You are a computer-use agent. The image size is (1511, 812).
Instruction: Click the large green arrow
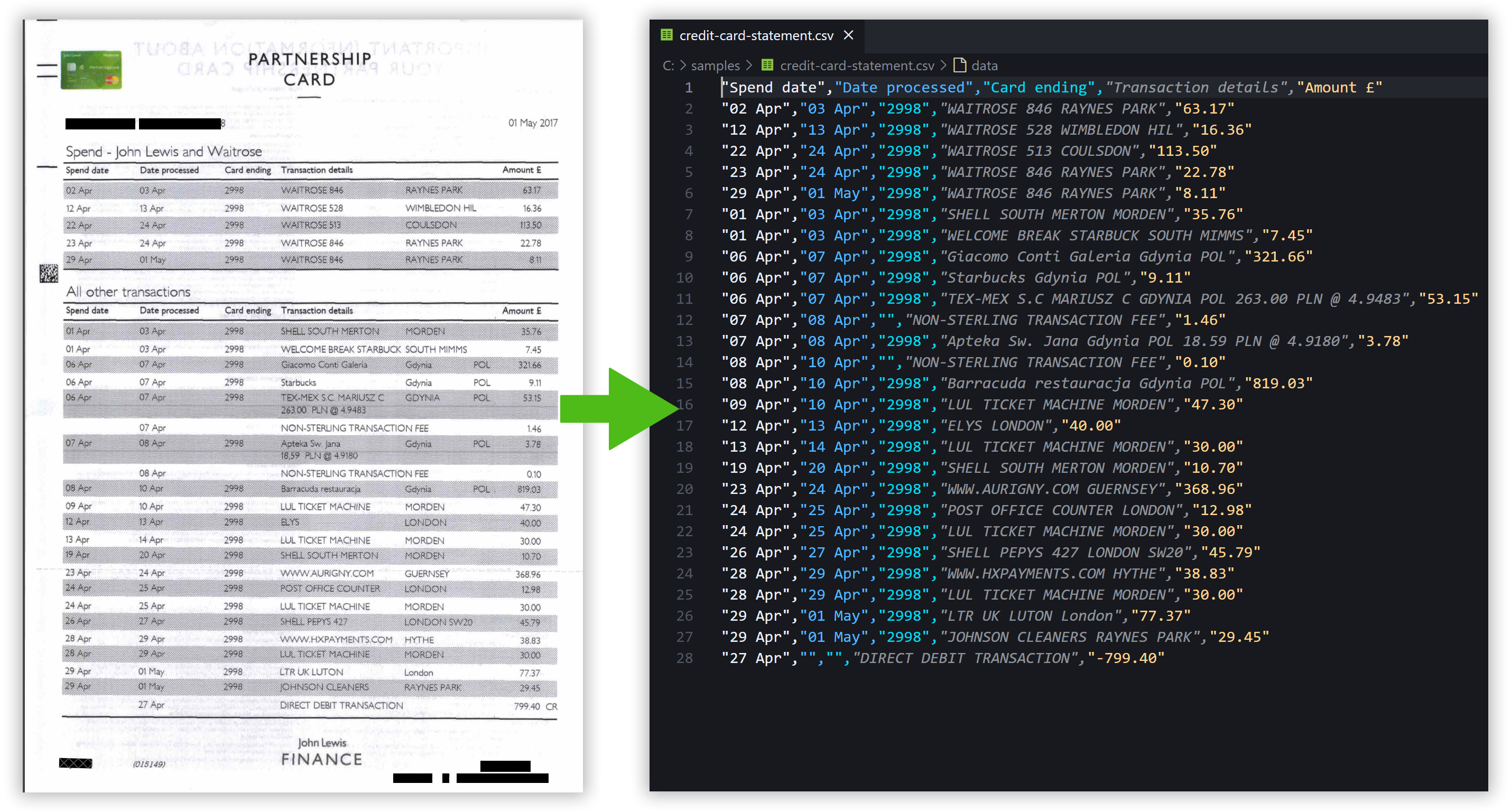tap(616, 408)
